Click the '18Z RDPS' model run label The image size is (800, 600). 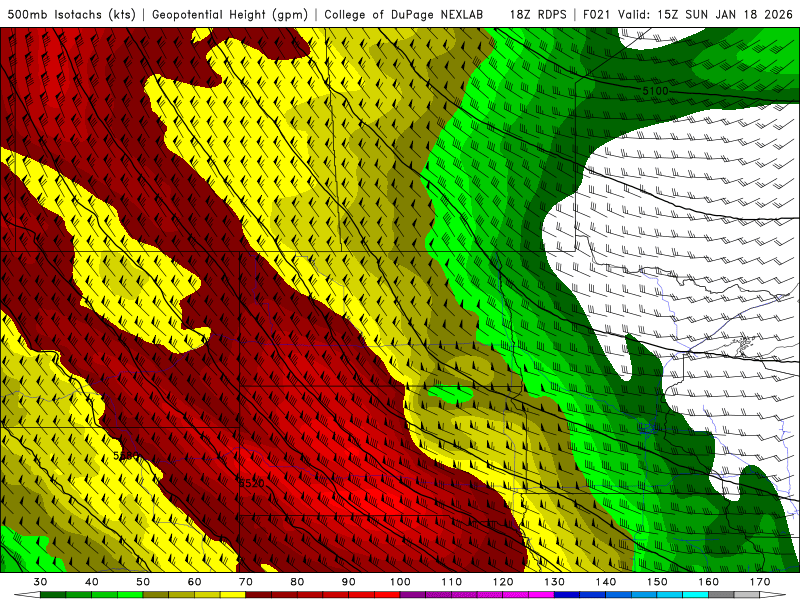point(538,14)
